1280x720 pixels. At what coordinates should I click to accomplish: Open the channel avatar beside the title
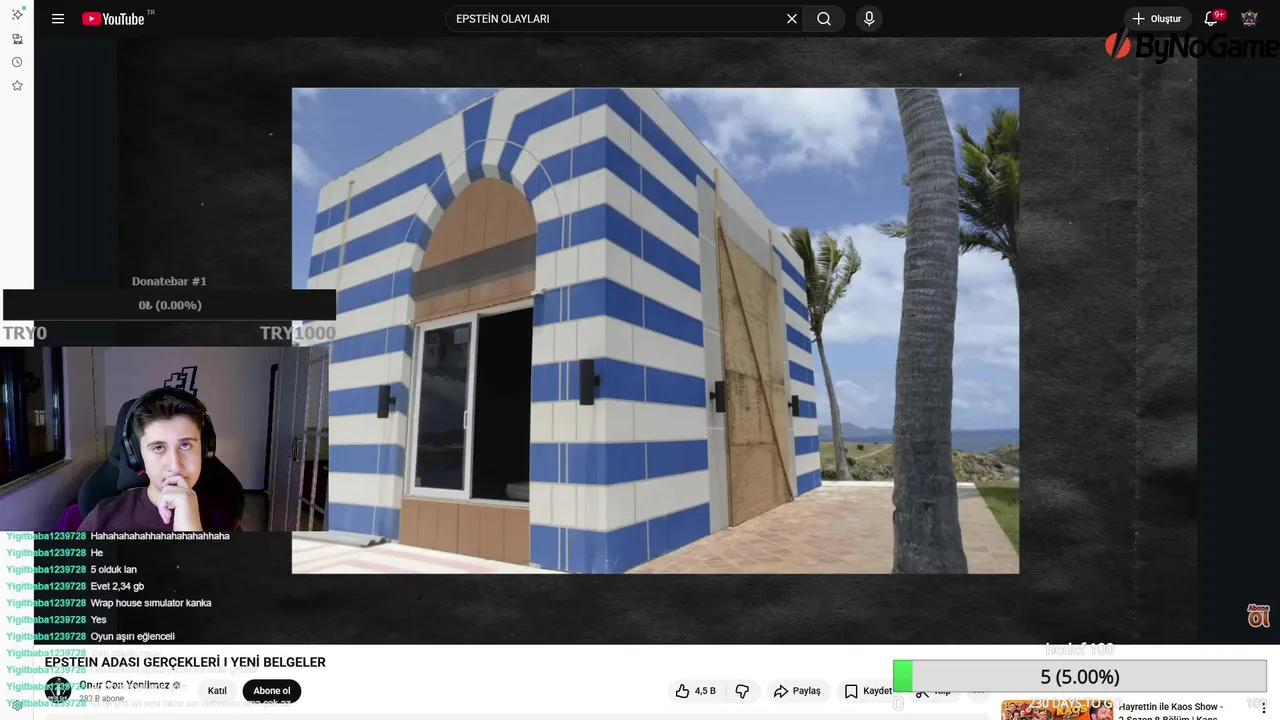(58, 690)
